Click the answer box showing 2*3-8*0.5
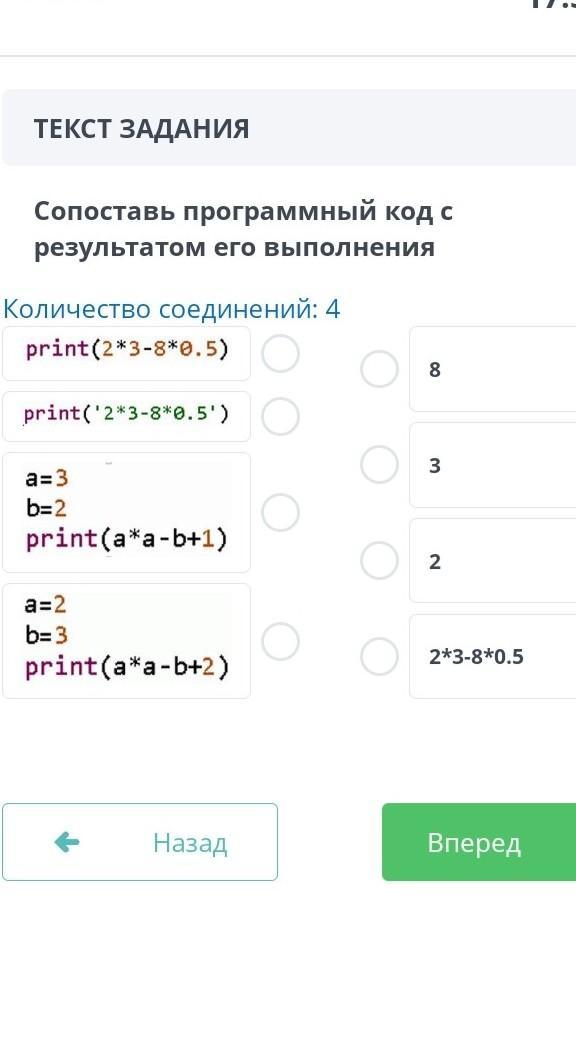The image size is (576, 1058). [x=493, y=657]
